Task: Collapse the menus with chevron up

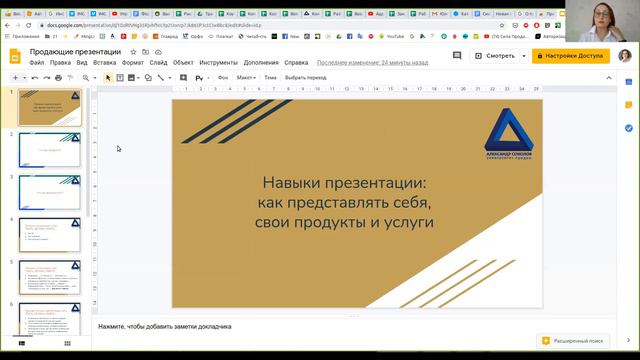Action: click(609, 78)
